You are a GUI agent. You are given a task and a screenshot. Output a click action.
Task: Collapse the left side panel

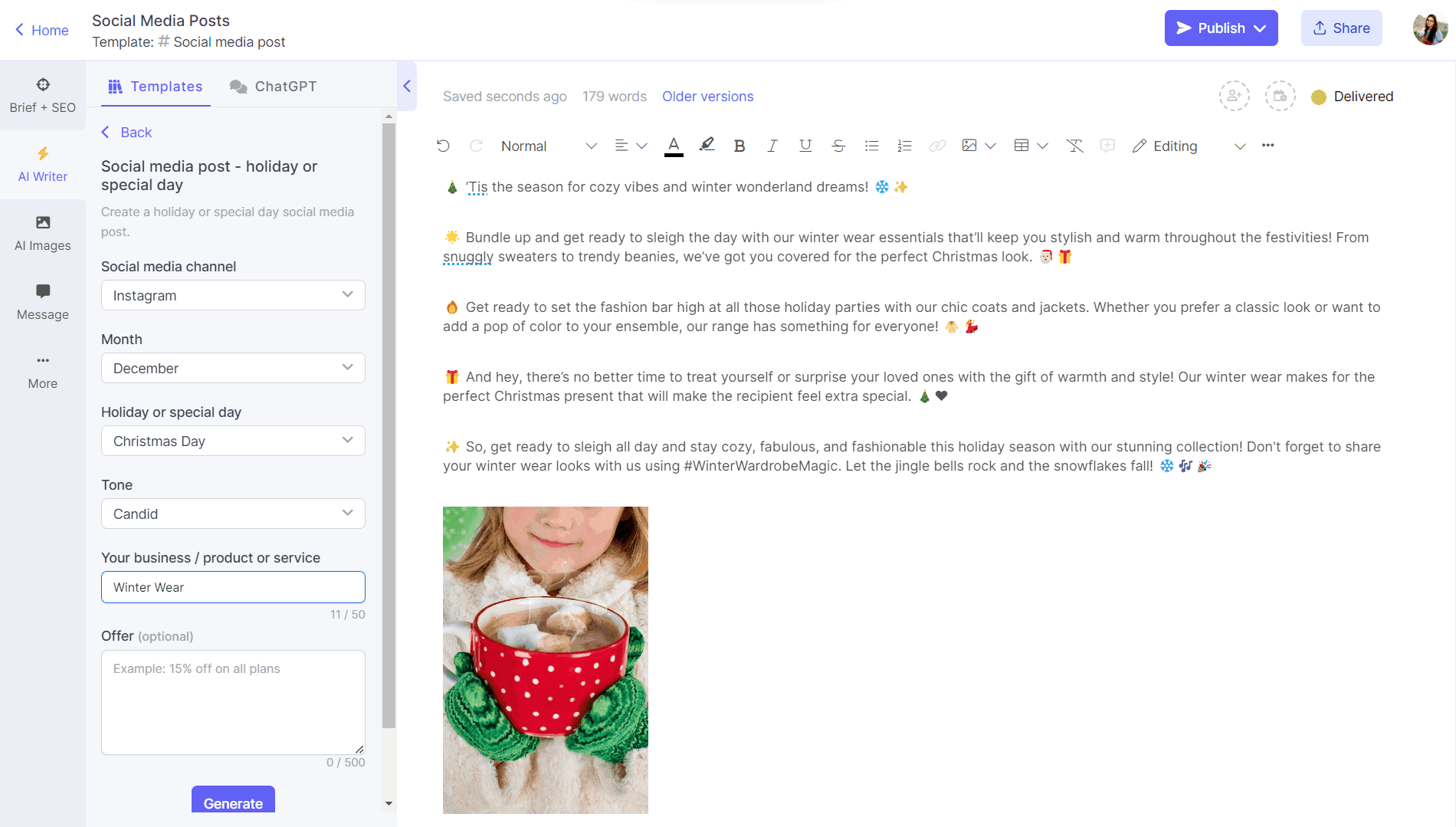tap(407, 86)
